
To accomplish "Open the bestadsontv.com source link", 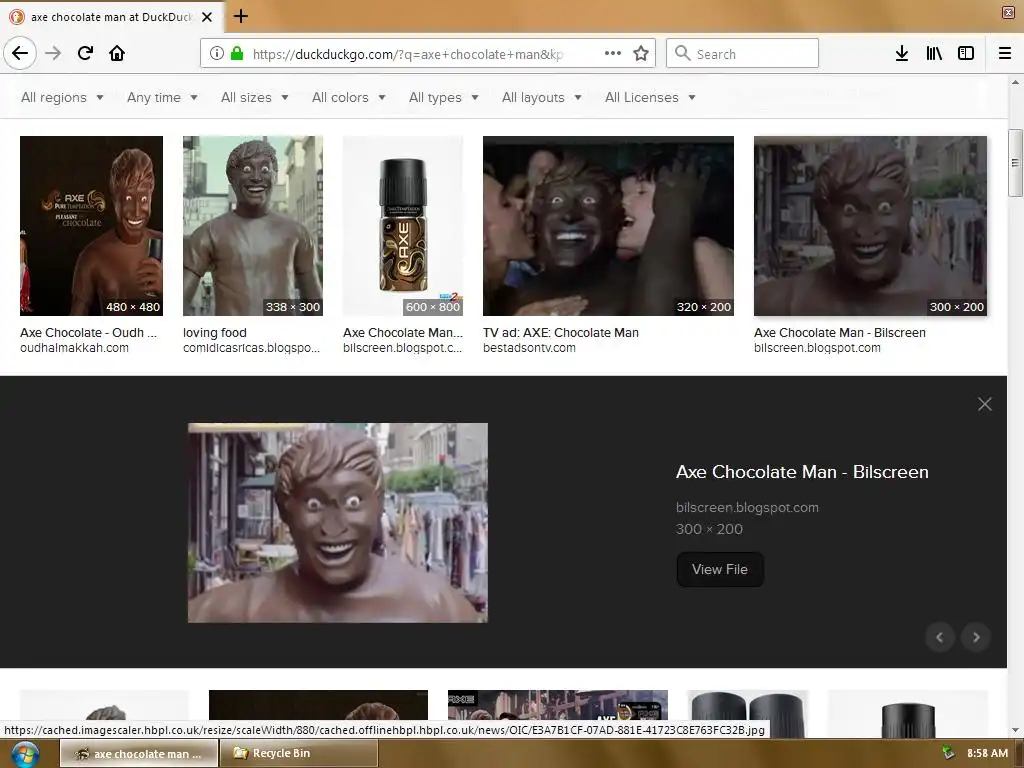I will pos(529,348).
